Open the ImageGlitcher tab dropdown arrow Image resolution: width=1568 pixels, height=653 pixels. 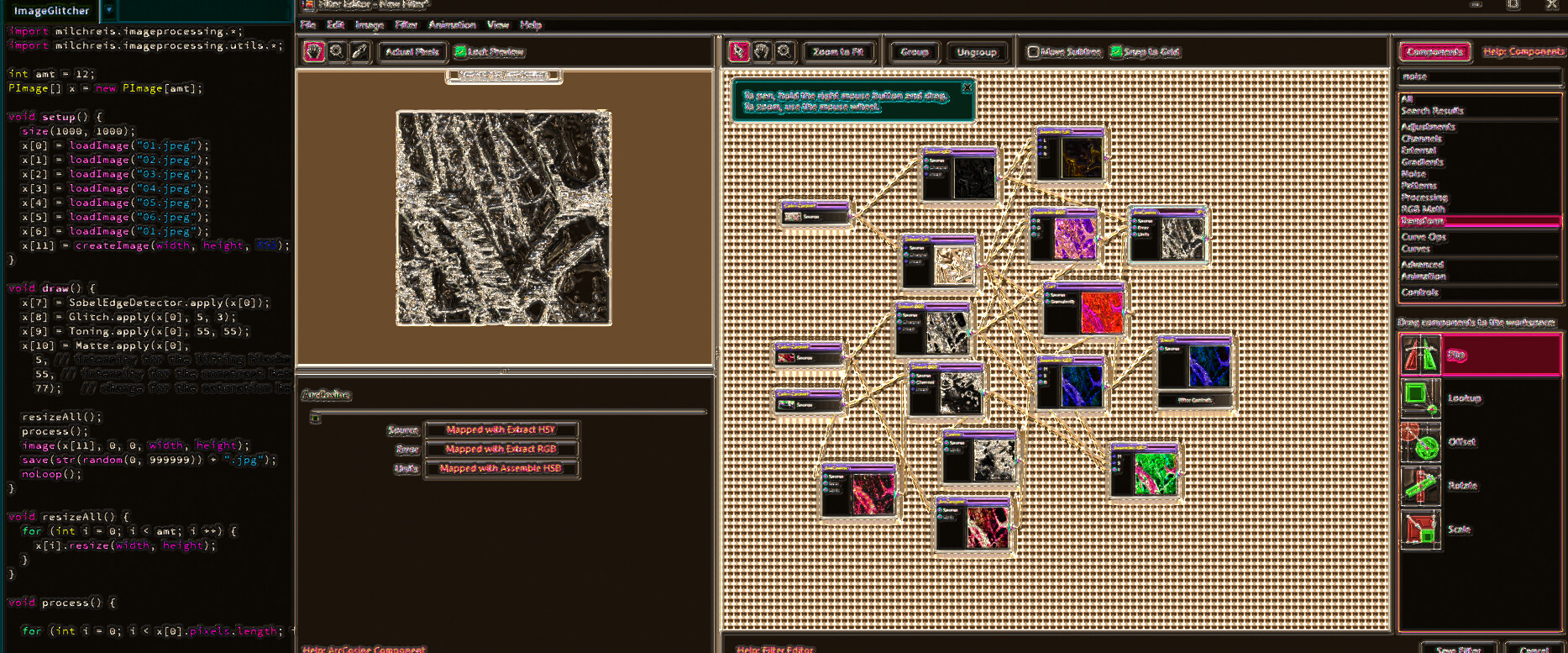click(109, 10)
